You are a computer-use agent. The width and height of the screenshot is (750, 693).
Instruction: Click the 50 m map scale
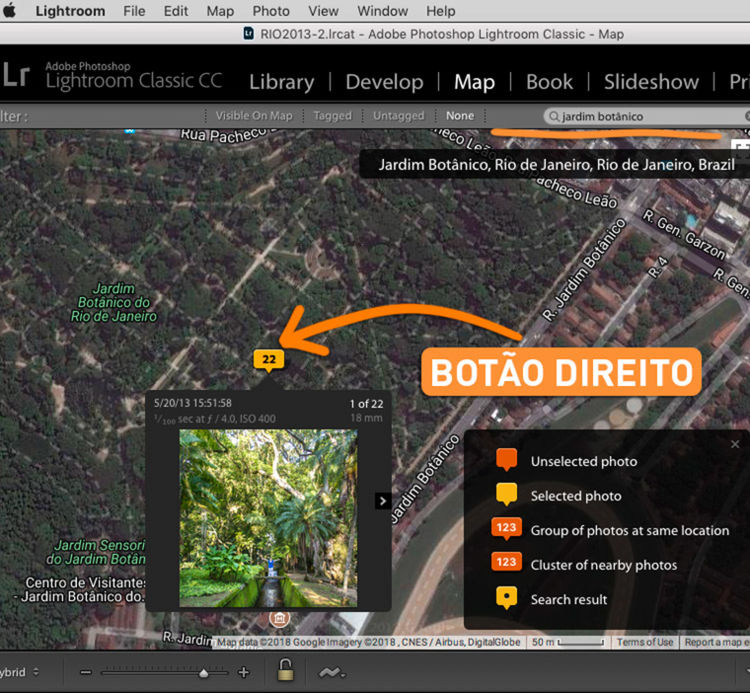coord(568,642)
